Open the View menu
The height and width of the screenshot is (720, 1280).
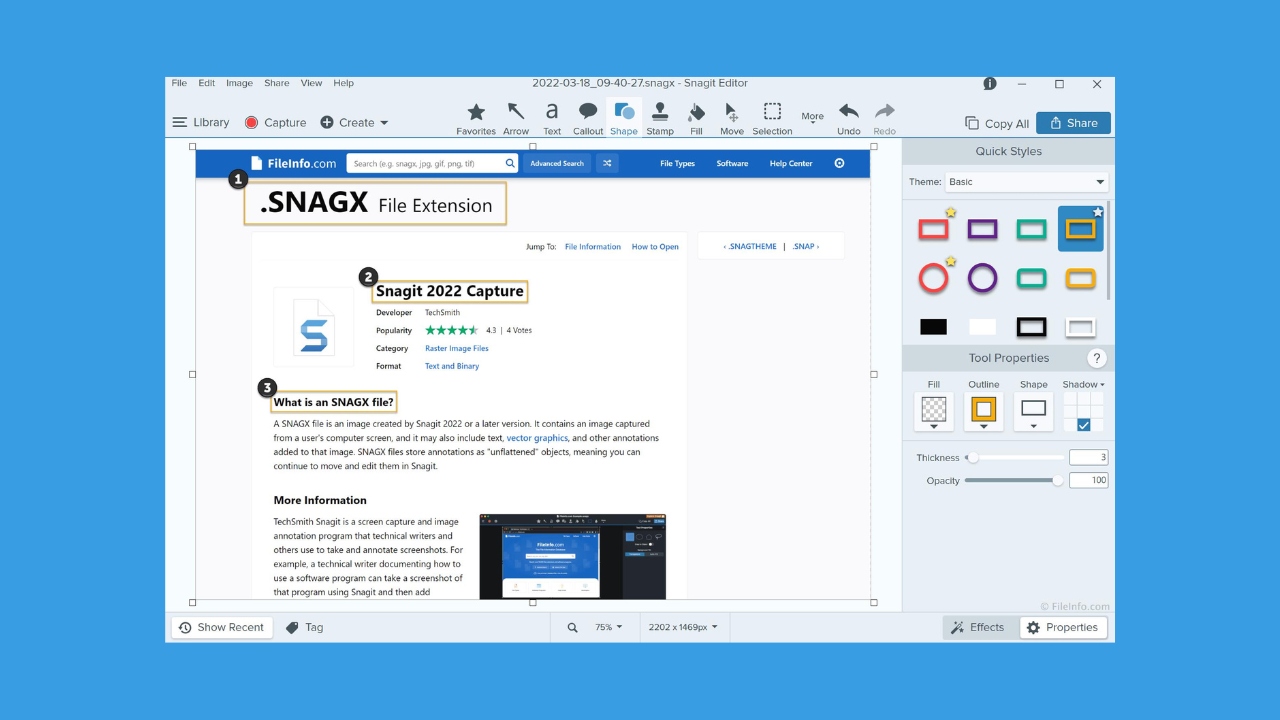(311, 83)
